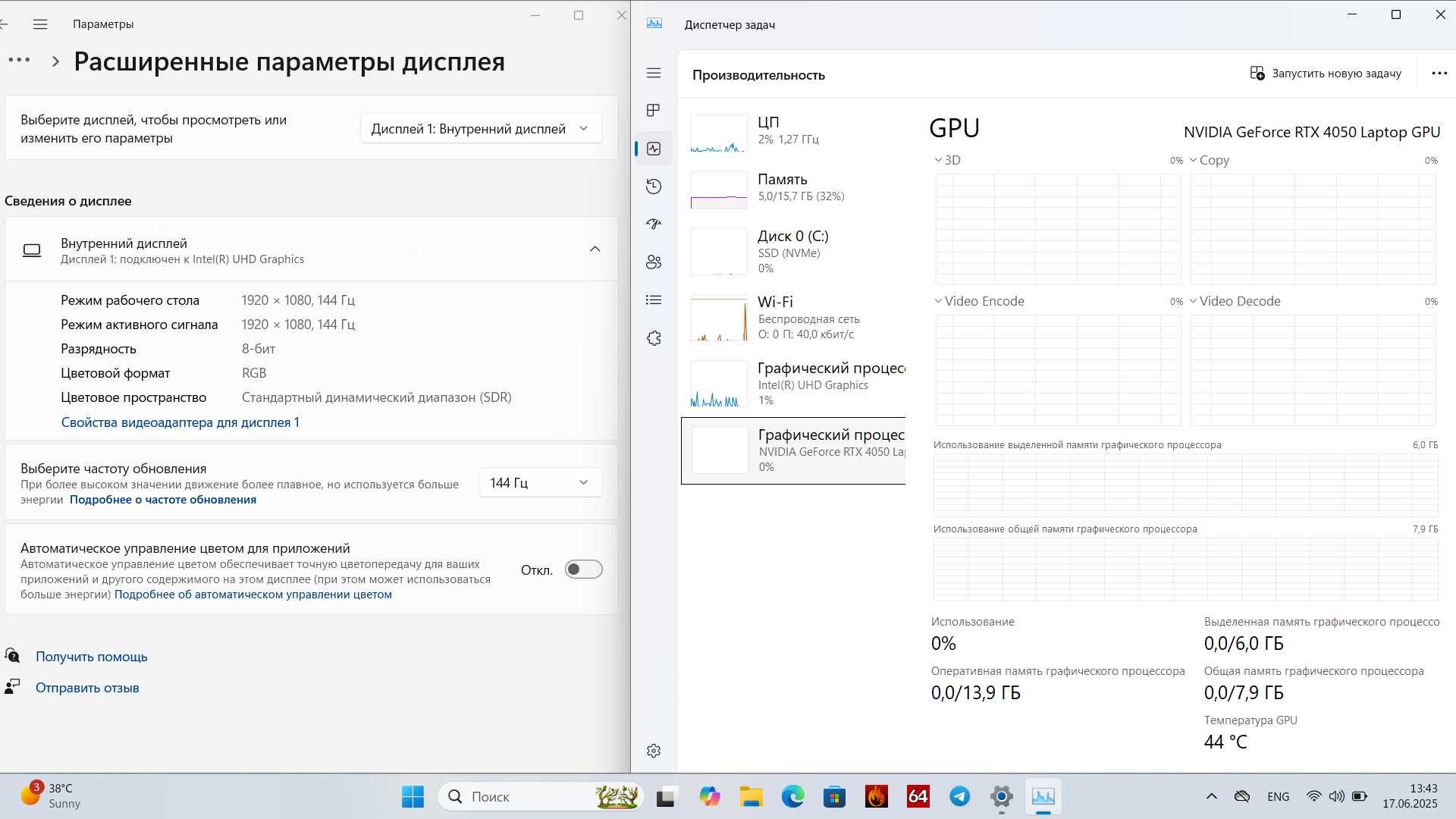Select the Disk 0 (C:) performance item
The image size is (1456, 819).
793,252
